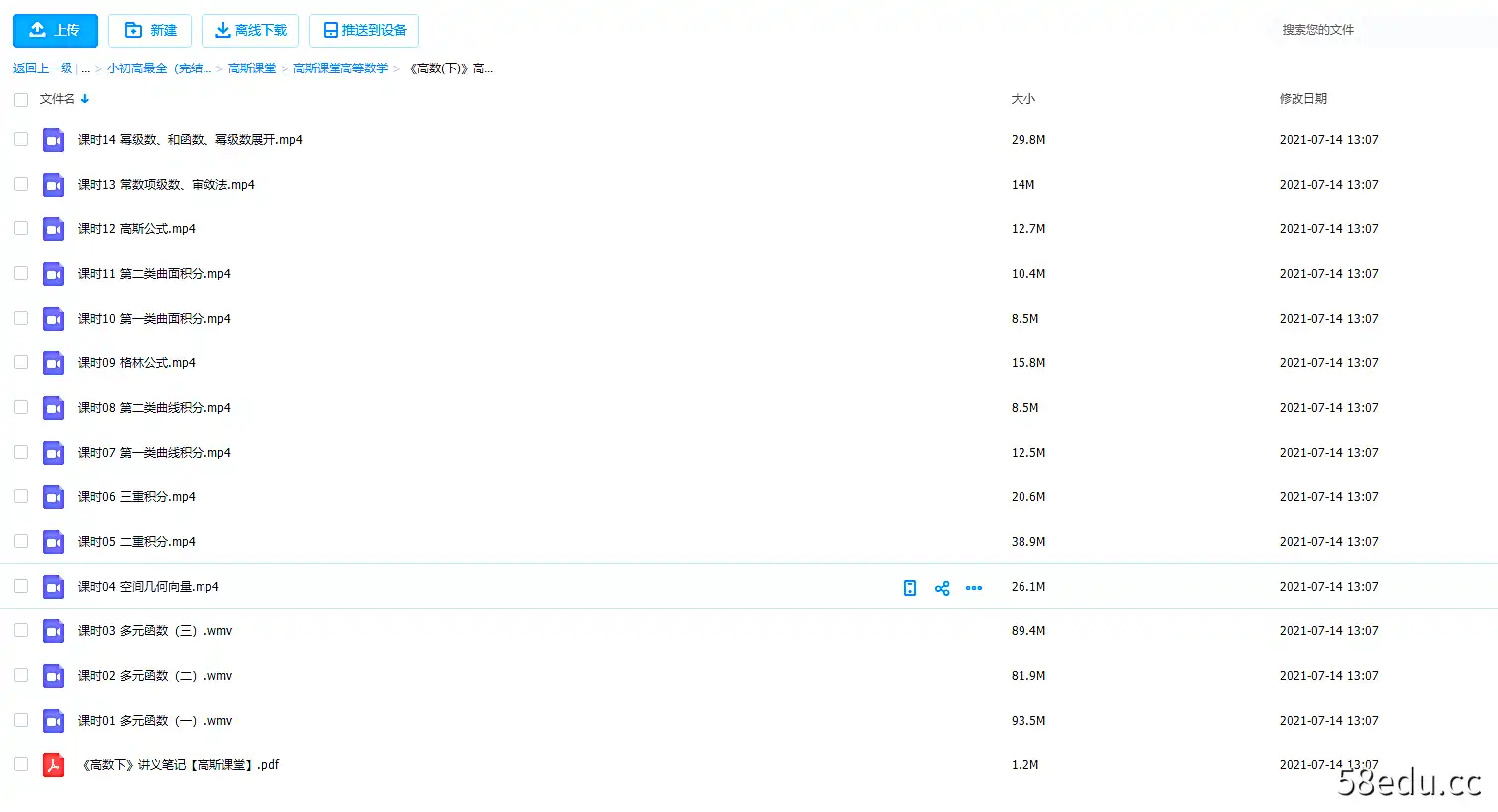Click the video icon of 课时11 第二类曲面积分

[x=54, y=274]
